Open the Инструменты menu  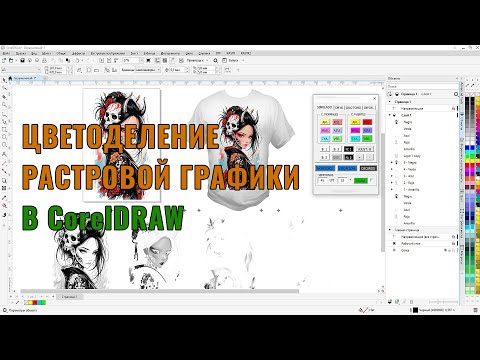point(170,53)
